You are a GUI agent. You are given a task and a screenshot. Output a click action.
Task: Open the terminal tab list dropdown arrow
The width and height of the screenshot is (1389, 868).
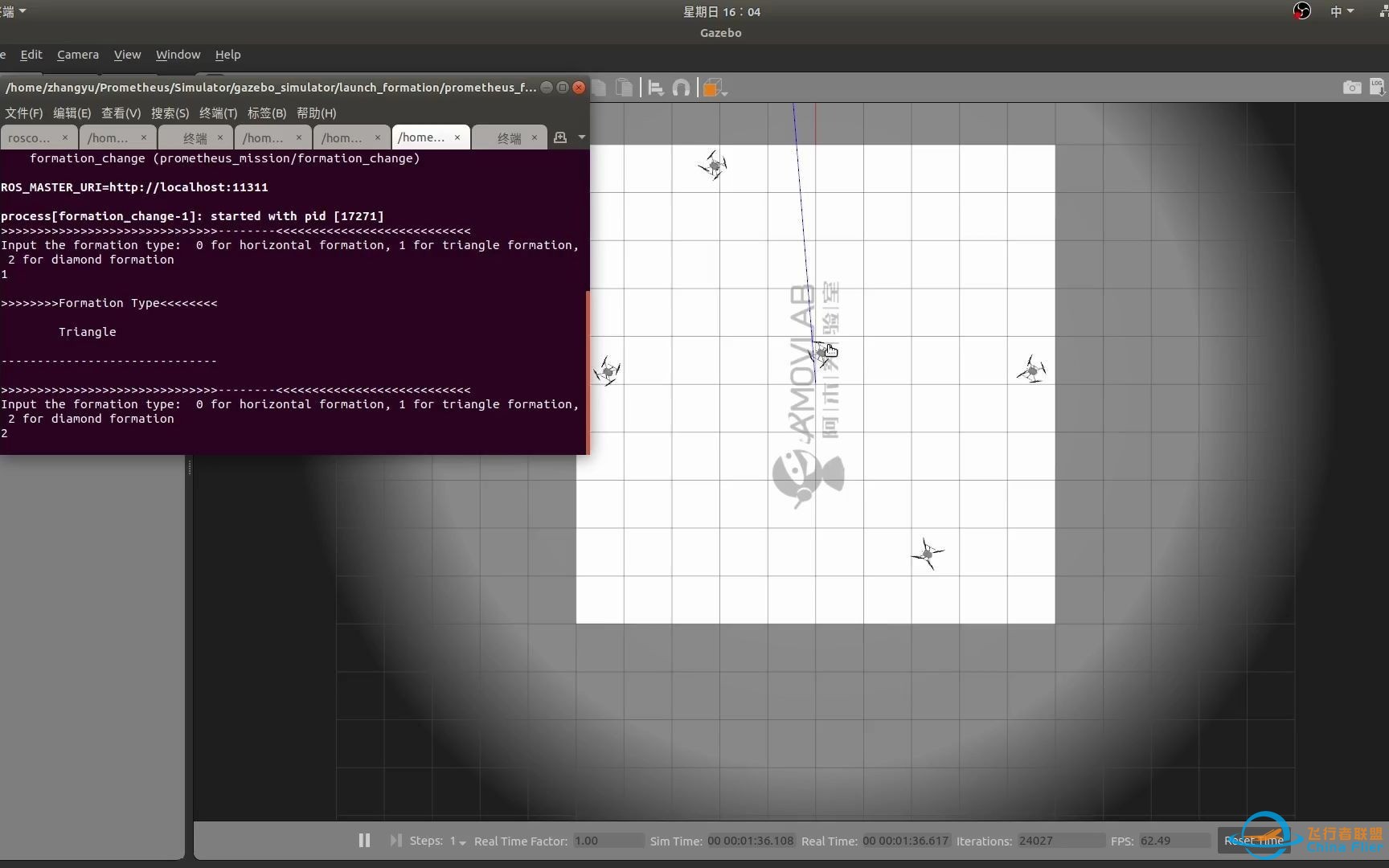pyautogui.click(x=581, y=137)
